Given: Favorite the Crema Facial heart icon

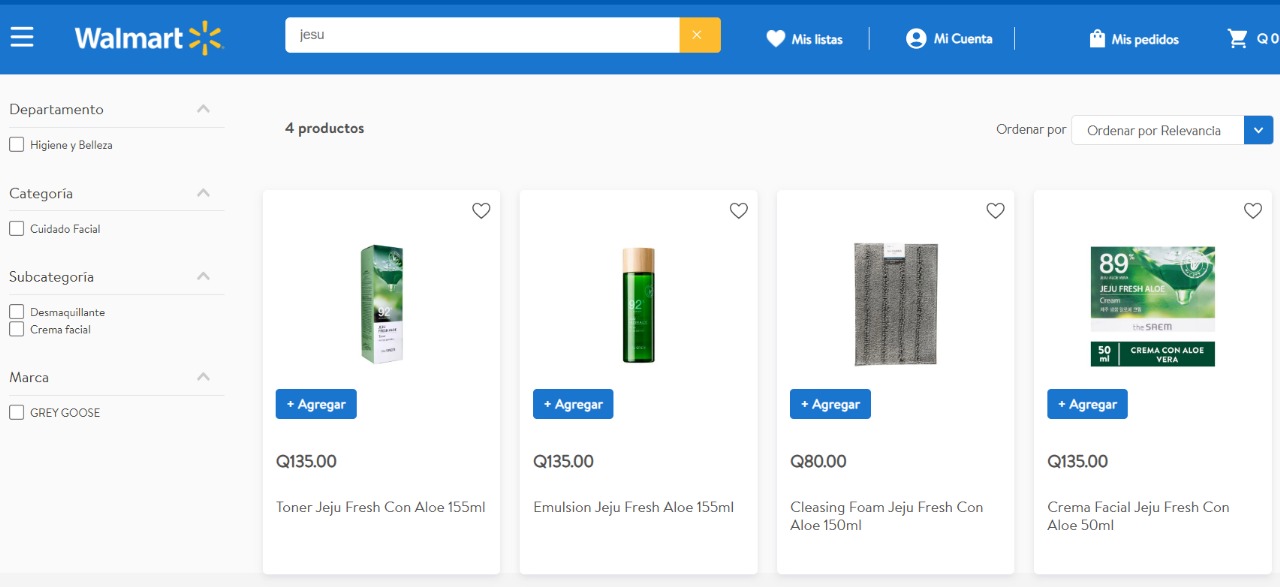Looking at the screenshot, I should pyautogui.click(x=1252, y=211).
